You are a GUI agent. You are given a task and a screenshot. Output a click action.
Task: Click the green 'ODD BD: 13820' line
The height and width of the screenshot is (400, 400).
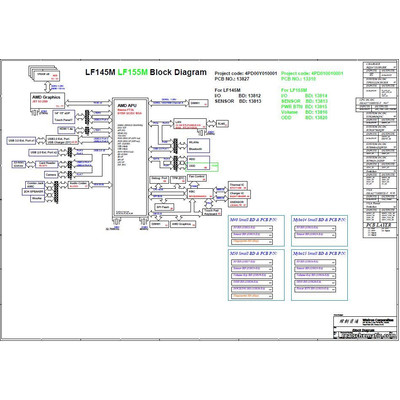(304, 118)
